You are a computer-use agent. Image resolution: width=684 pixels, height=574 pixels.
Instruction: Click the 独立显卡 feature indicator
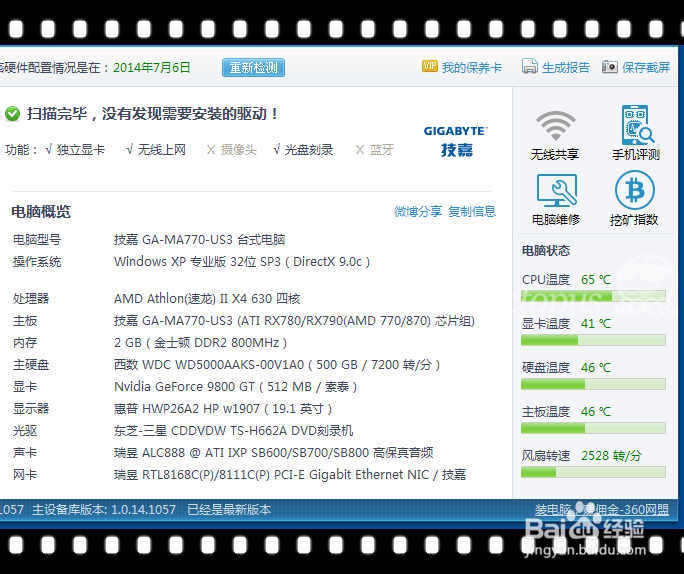click(75, 150)
